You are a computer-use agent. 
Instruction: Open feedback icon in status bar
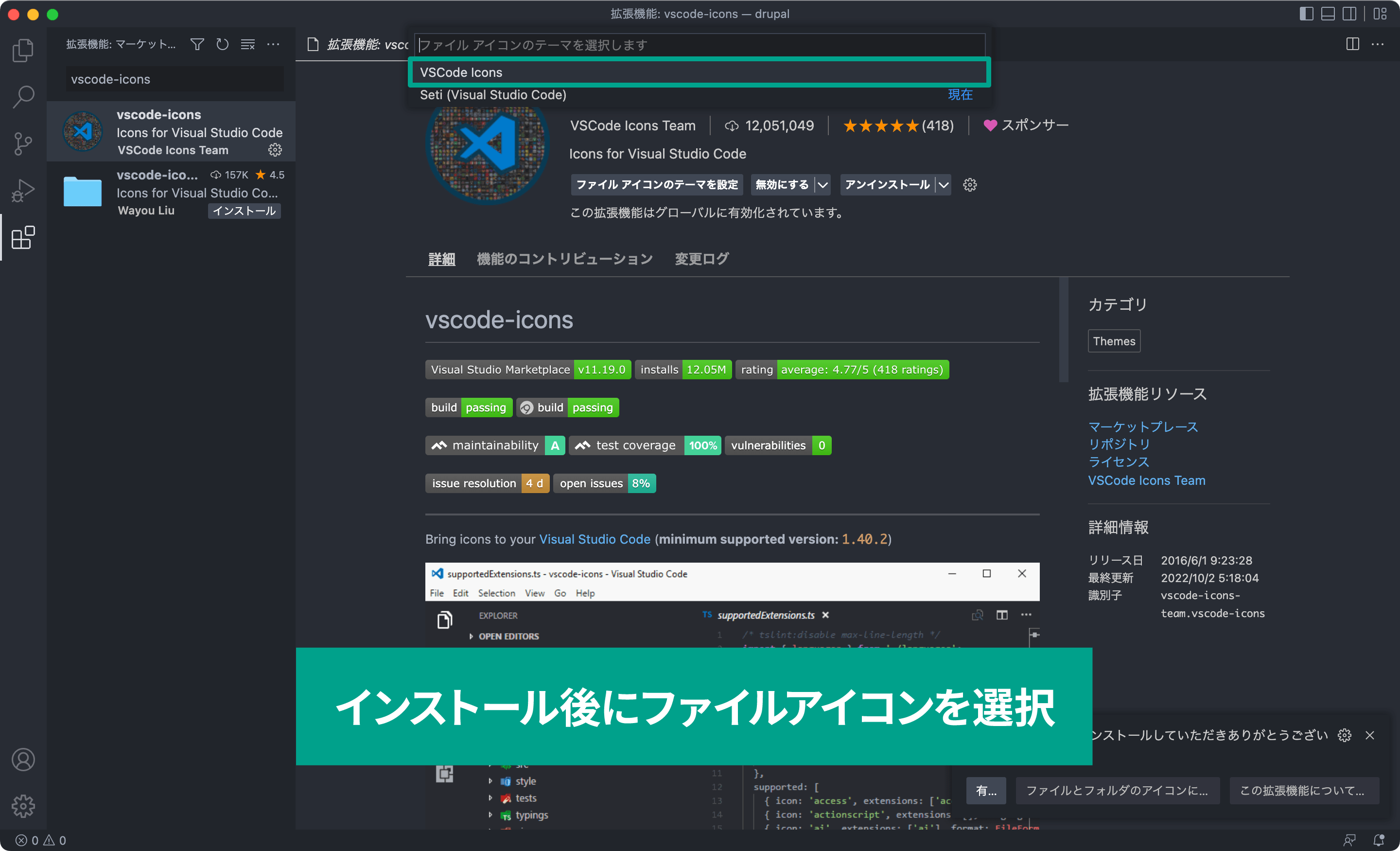tap(1349, 840)
